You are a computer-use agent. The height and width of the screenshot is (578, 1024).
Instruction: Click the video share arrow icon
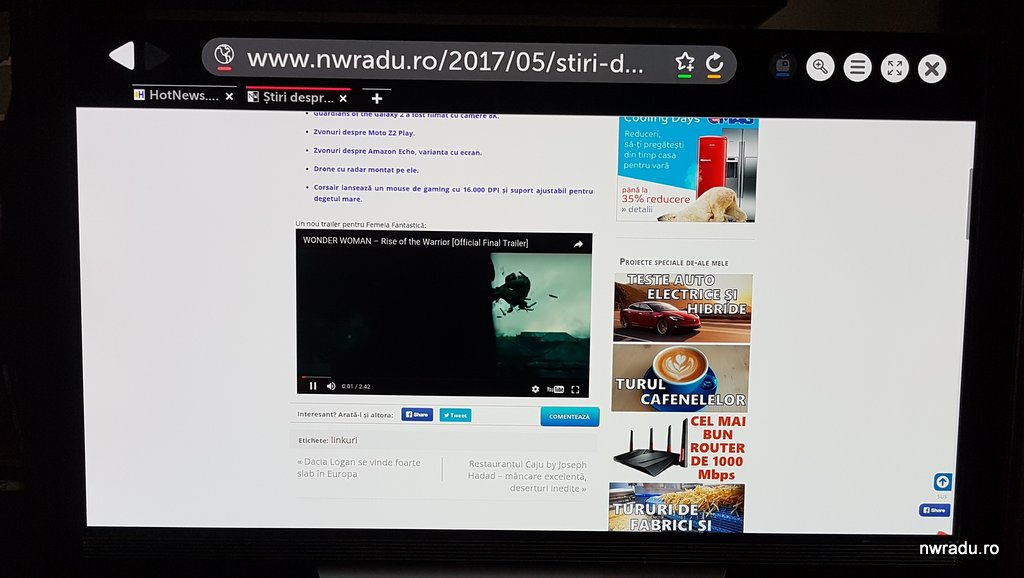(x=578, y=245)
